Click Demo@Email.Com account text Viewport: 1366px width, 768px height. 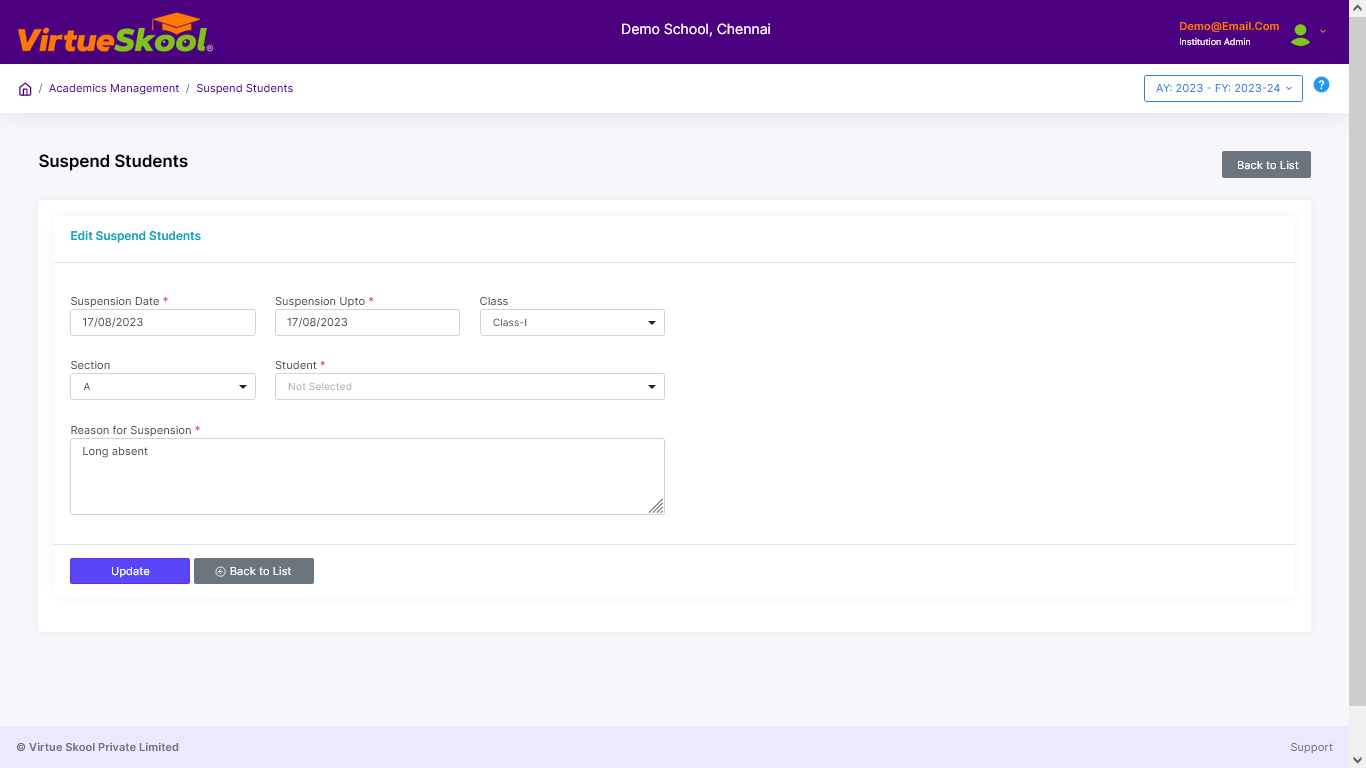pyautogui.click(x=1229, y=26)
